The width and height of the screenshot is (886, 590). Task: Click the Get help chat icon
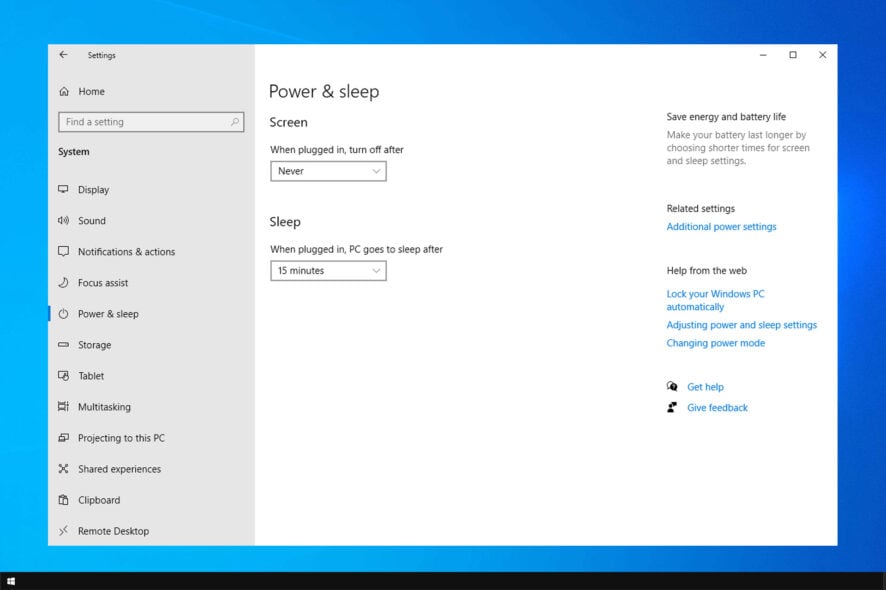(x=672, y=387)
